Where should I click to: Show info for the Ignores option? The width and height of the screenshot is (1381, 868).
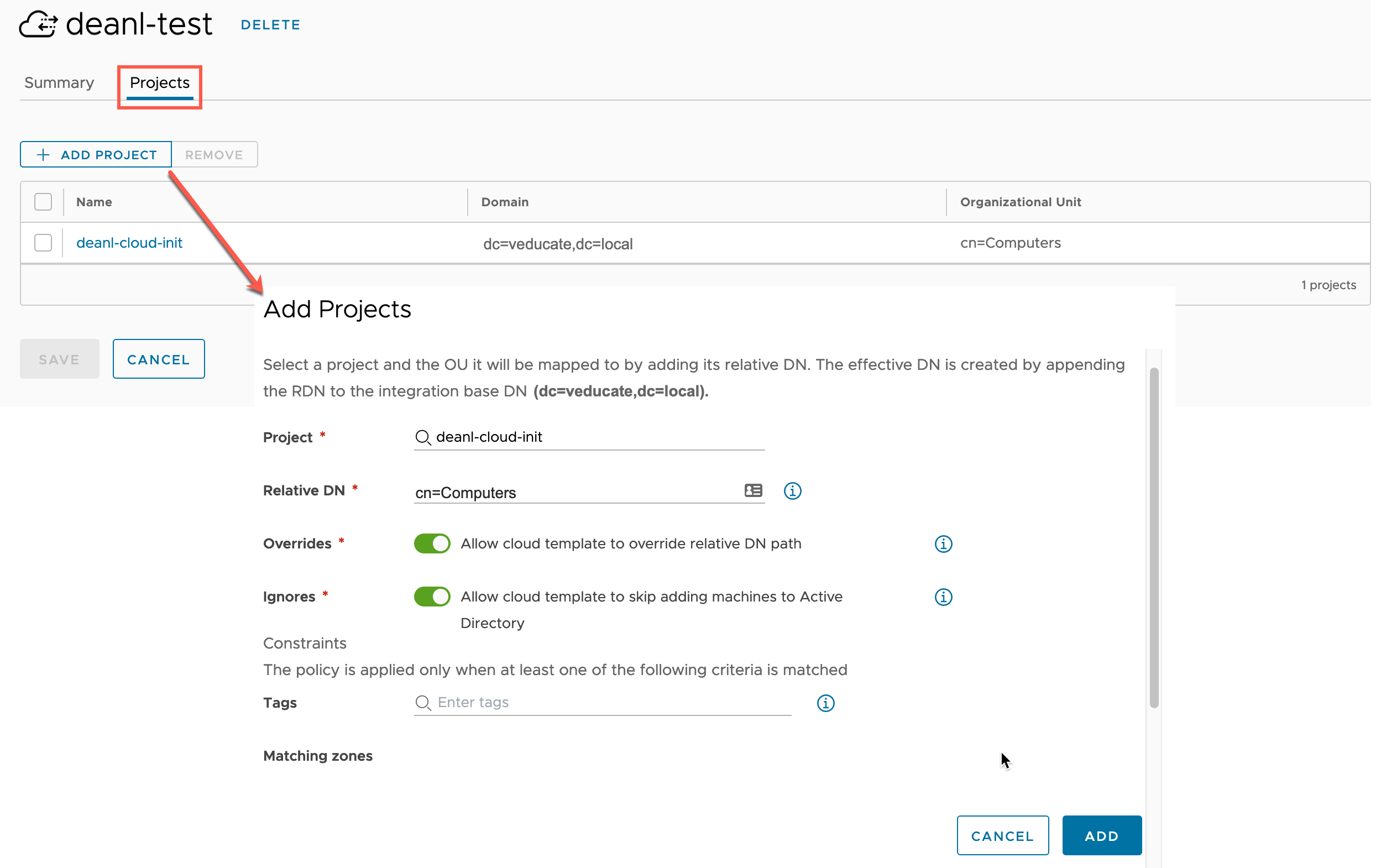(x=943, y=597)
